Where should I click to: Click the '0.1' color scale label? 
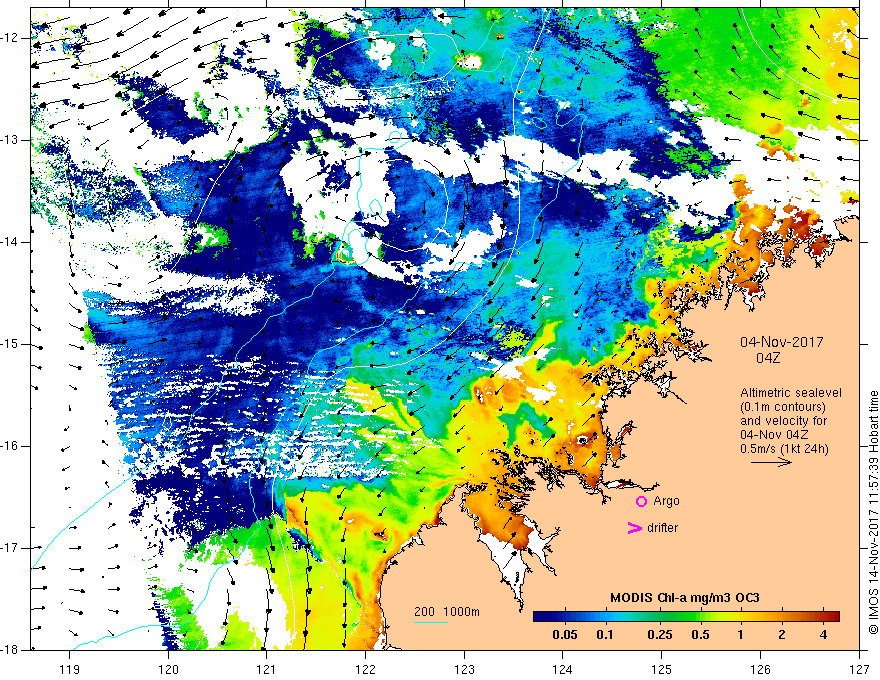604,635
